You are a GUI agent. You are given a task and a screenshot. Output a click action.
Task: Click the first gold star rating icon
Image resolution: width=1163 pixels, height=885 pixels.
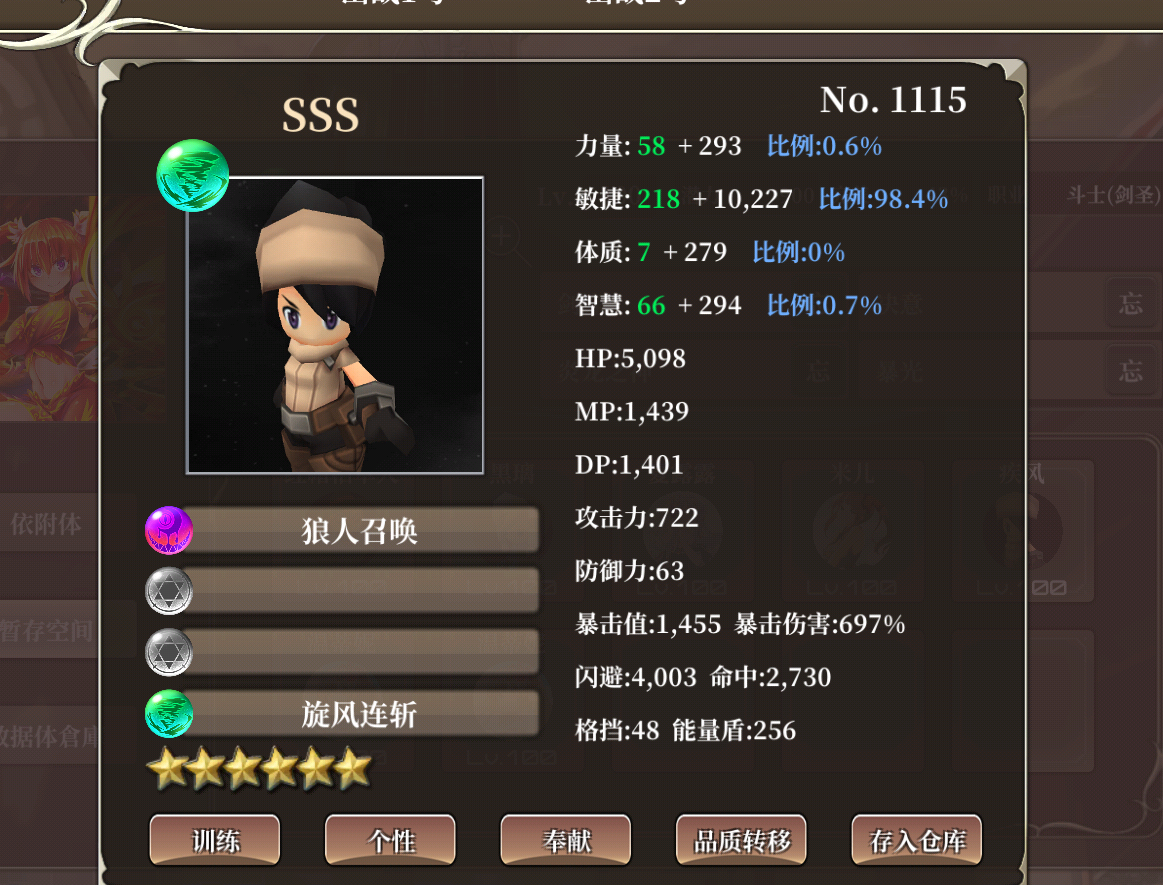pyautogui.click(x=168, y=769)
